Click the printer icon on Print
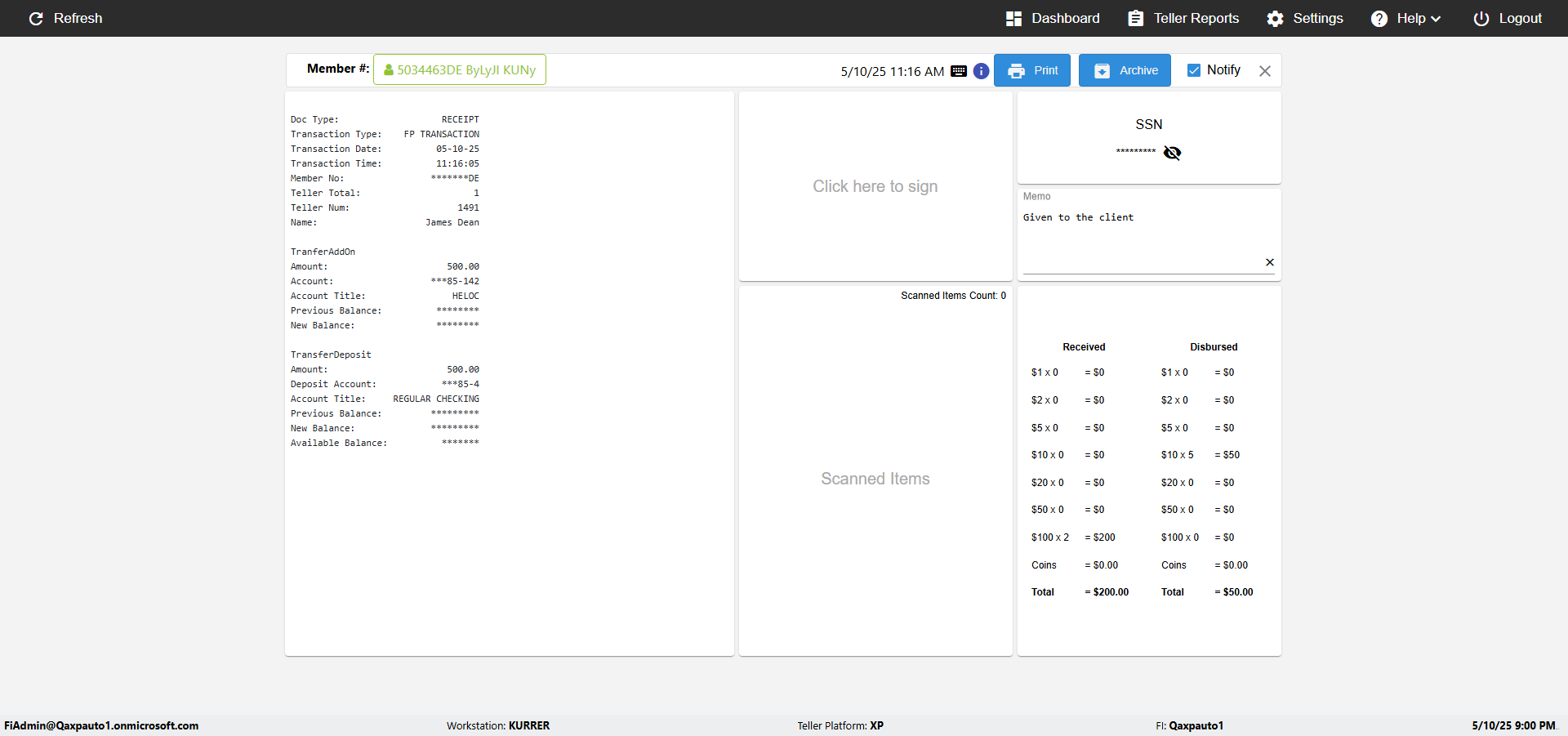1568x736 pixels. point(1016,71)
